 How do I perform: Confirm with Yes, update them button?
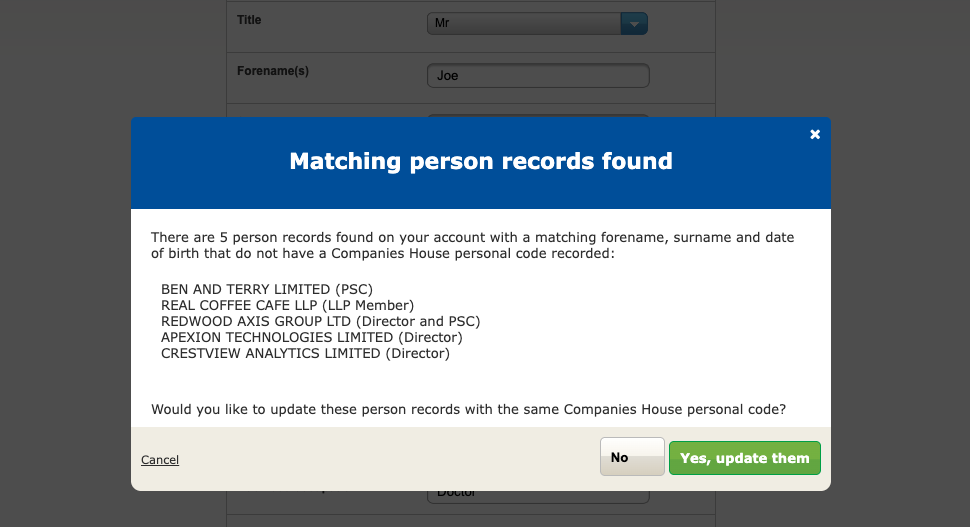coord(745,458)
